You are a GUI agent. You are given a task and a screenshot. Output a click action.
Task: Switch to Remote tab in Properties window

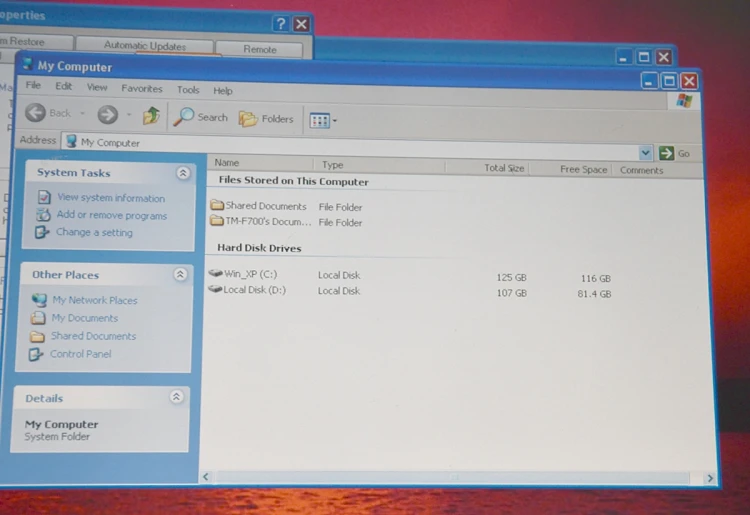pos(260,49)
